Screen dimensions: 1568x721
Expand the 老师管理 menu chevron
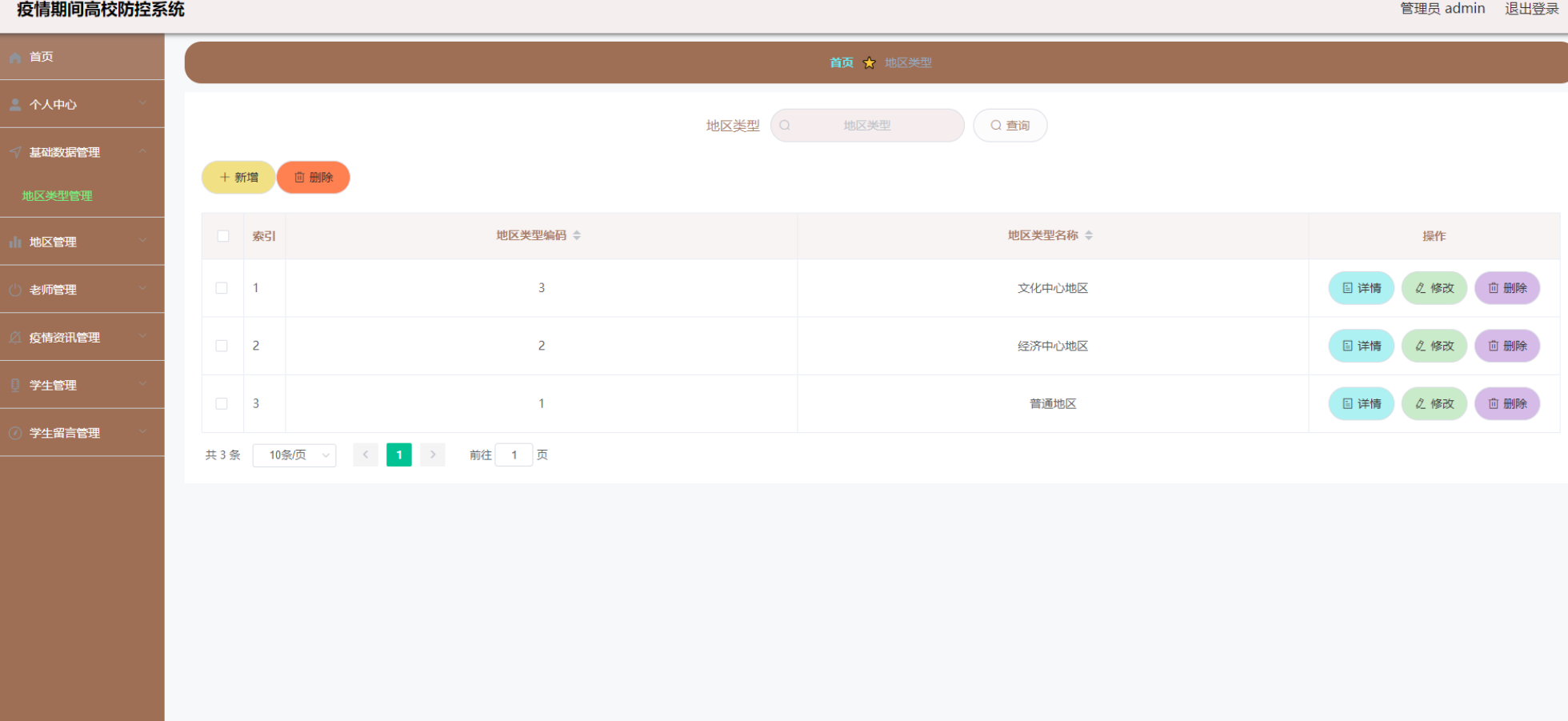click(x=142, y=289)
